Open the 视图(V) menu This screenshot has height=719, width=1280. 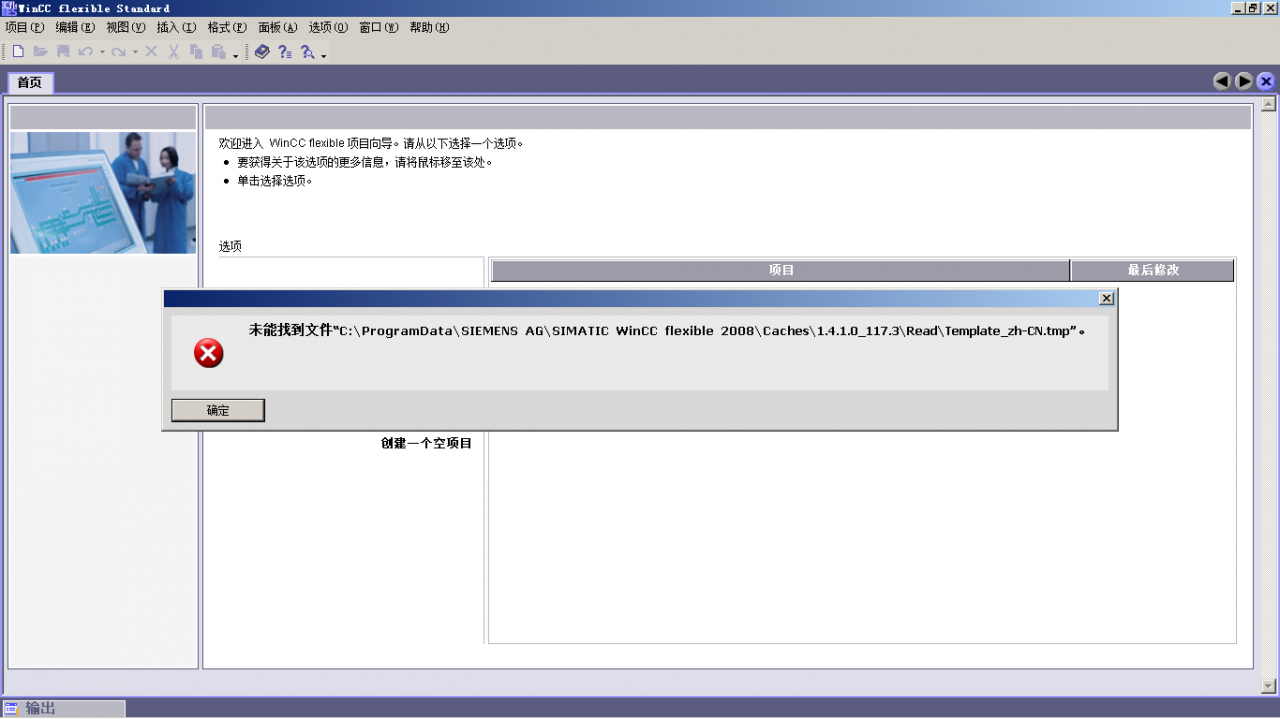pyautogui.click(x=126, y=28)
